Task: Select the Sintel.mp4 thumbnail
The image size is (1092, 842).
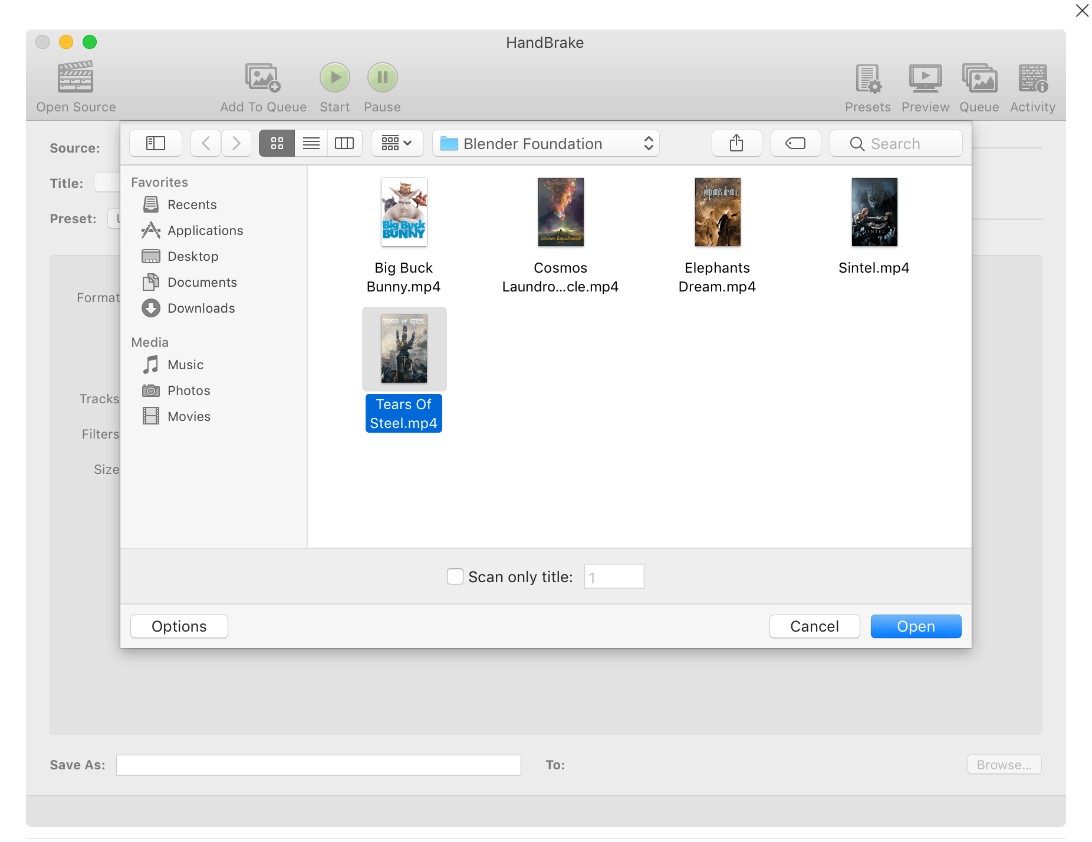Action: coord(874,212)
